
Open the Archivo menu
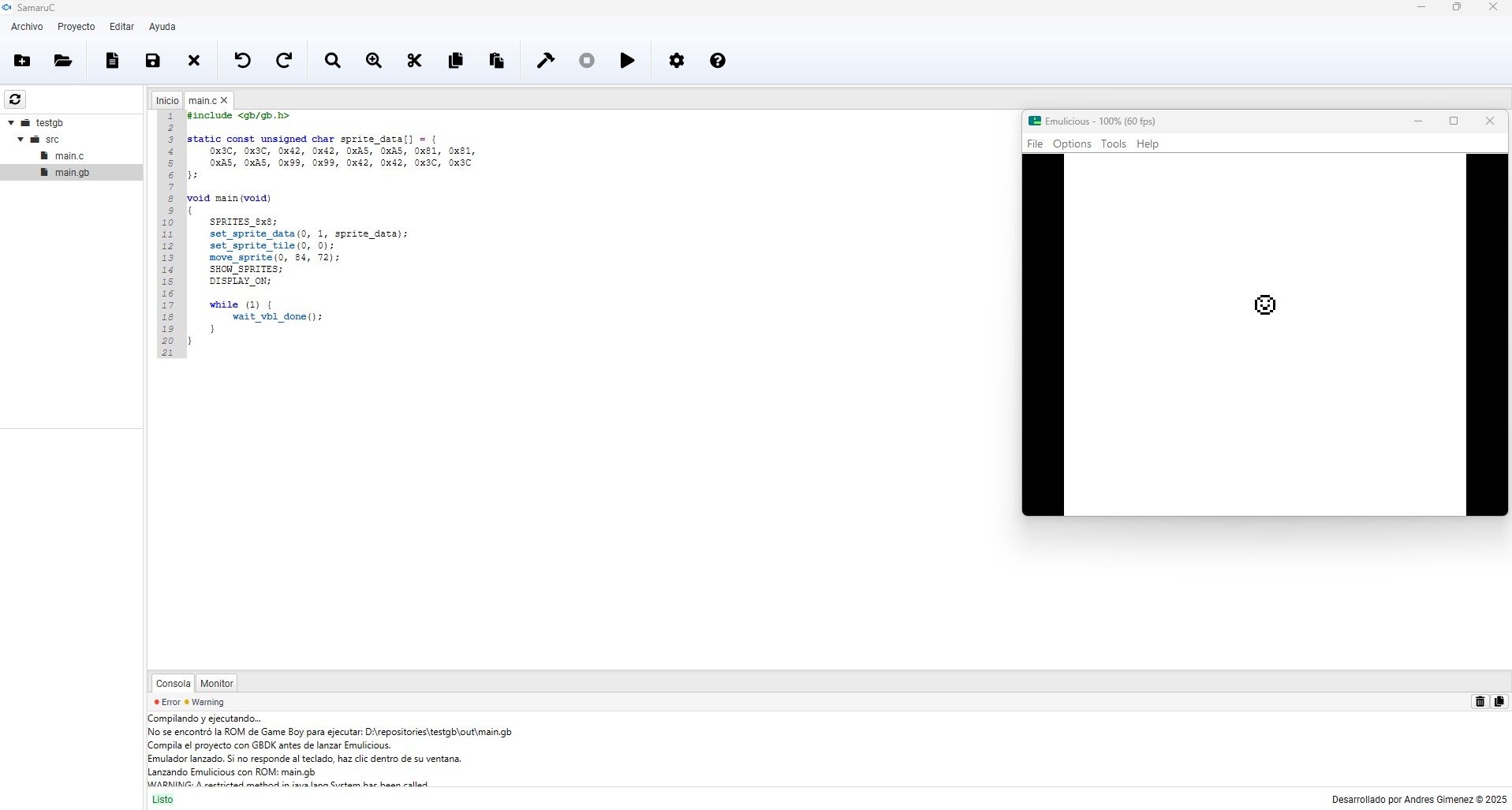(27, 27)
